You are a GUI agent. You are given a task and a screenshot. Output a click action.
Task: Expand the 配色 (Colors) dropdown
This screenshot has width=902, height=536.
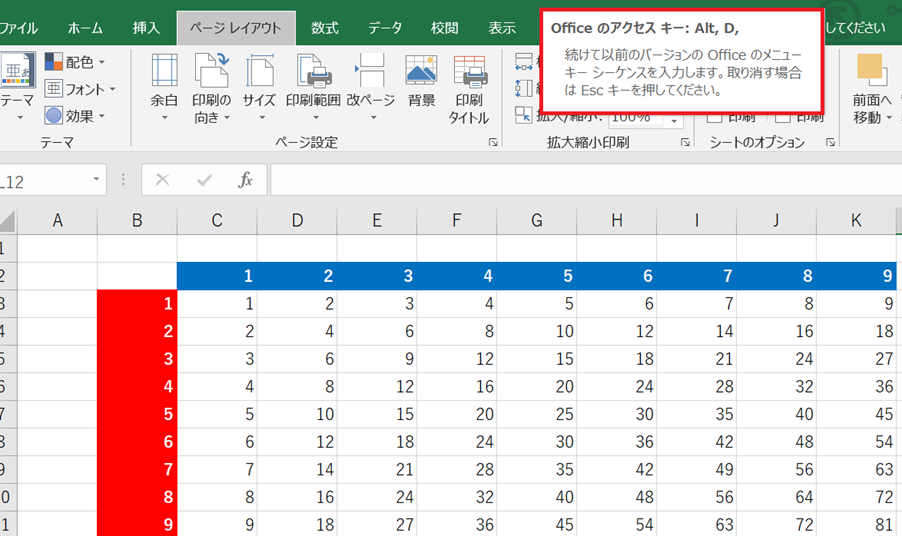[x=81, y=63]
